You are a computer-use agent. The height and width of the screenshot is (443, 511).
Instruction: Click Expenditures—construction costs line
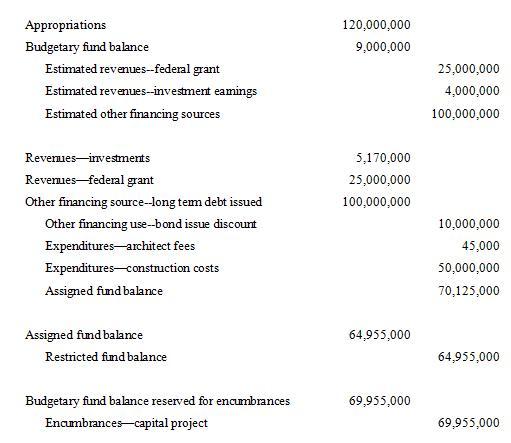pos(132,268)
